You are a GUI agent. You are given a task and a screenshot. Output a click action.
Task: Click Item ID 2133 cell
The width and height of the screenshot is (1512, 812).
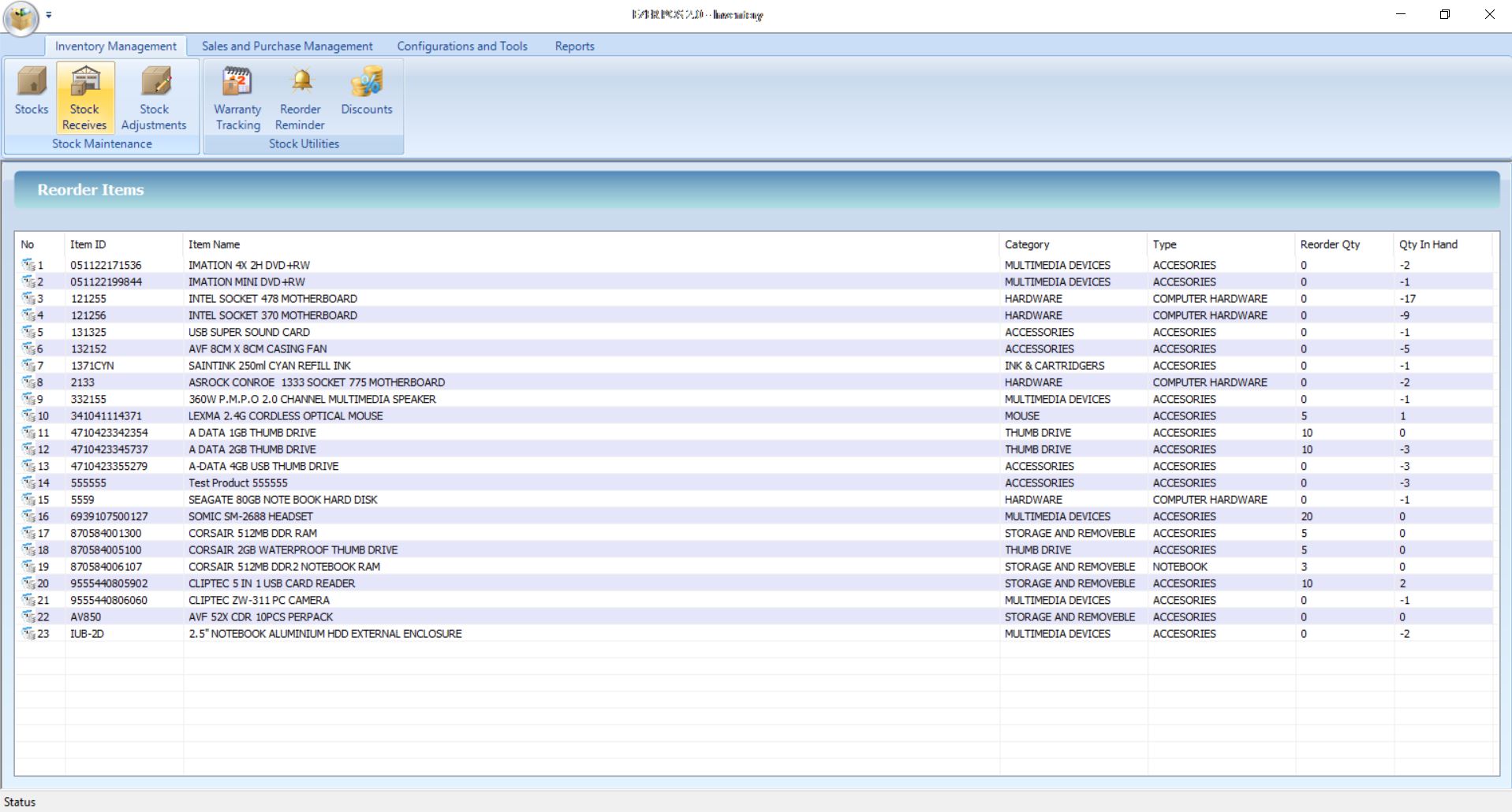82,382
